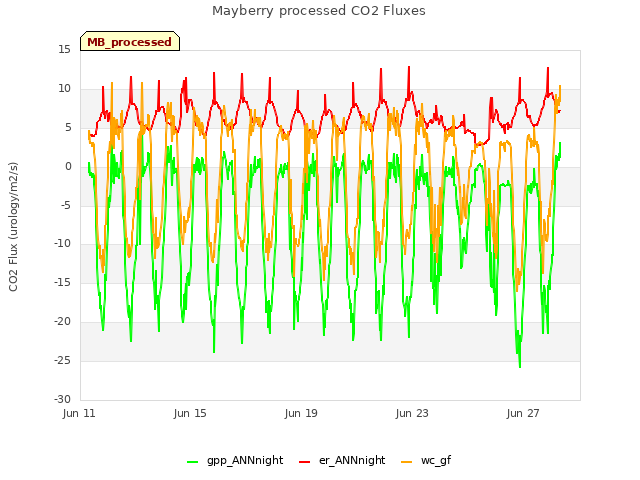This screenshot has height=480, width=640.
Task: Click the y-axis value 5
Action: point(68,128)
